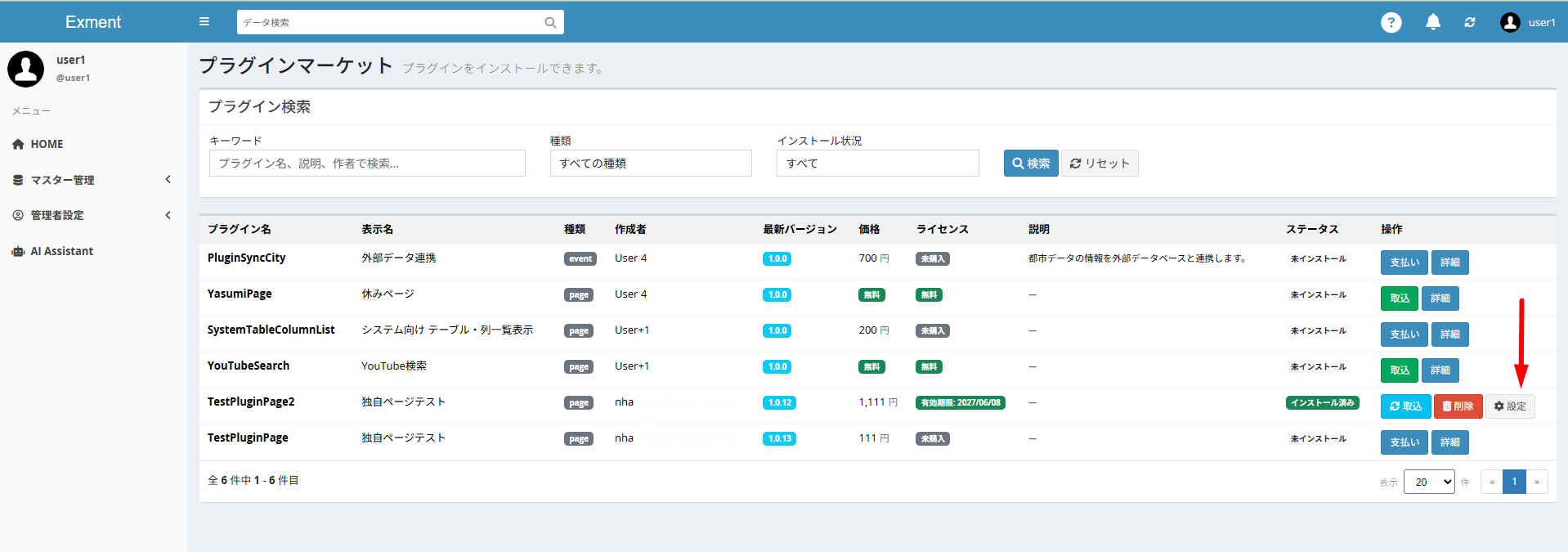Image resolution: width=1568 pixels, height=552 pixels.
Task: Click the 有効期限: 2027/06/08 license badge
Action: [961, 403]
